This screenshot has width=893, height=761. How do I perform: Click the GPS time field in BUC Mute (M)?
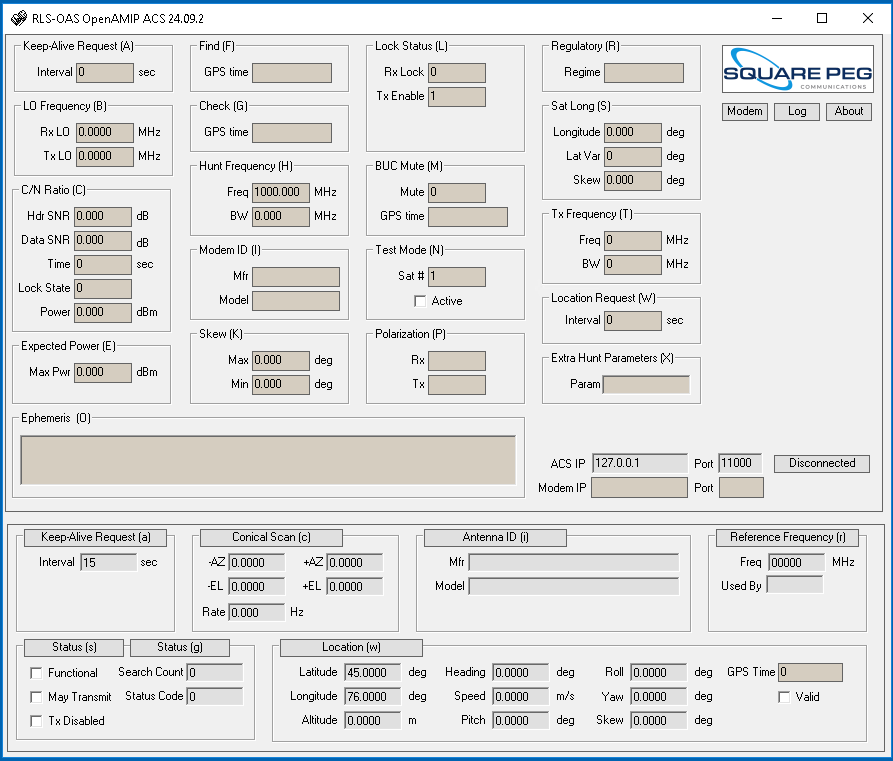point(468,216)
